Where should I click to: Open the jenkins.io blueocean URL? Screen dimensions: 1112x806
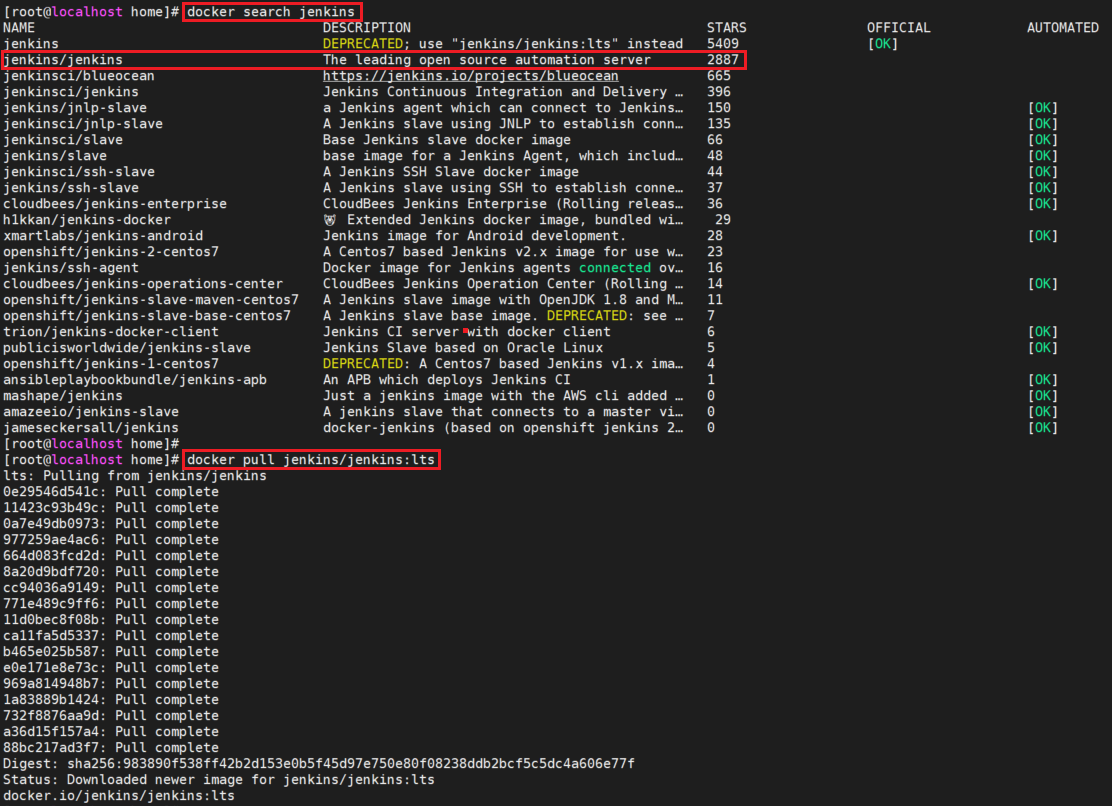tap(470, 76)
